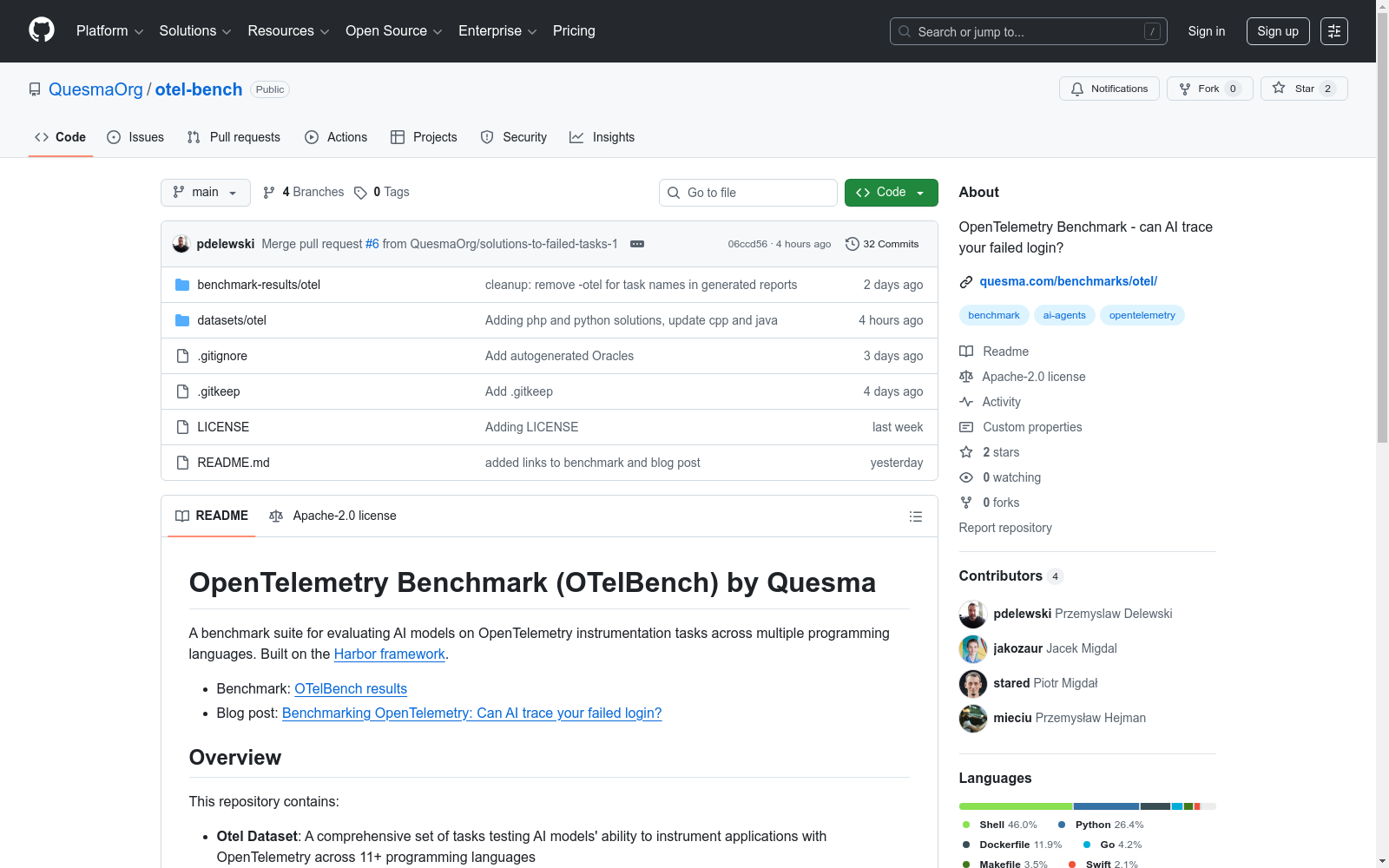
Task: Click the LICENSE file icon
Action: pos(182,427)
